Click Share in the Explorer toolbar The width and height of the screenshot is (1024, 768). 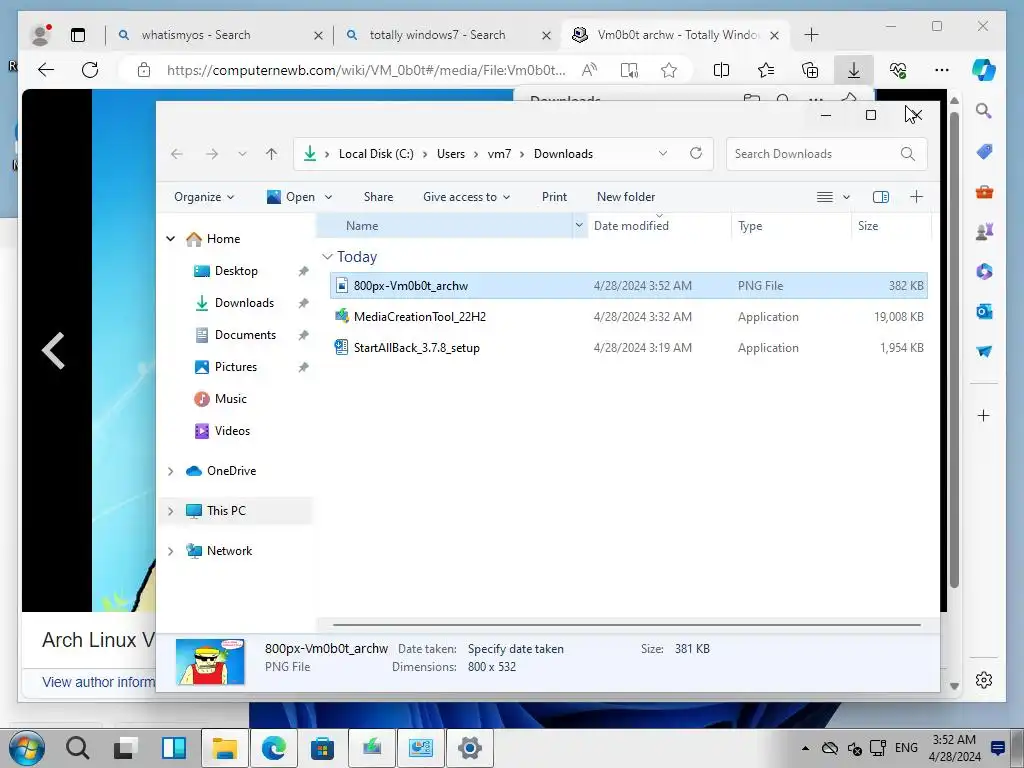(378, 197)
